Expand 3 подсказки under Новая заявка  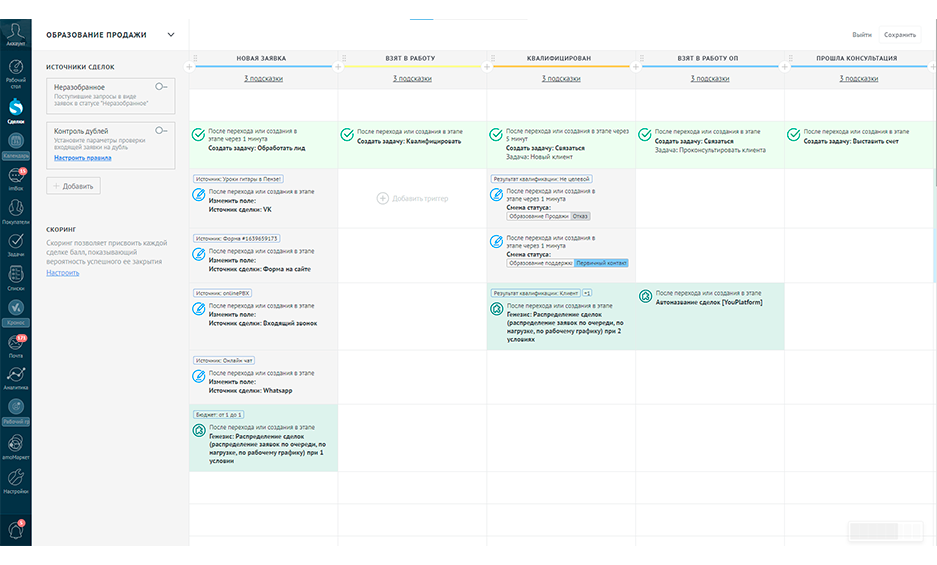tap(264, 78)
